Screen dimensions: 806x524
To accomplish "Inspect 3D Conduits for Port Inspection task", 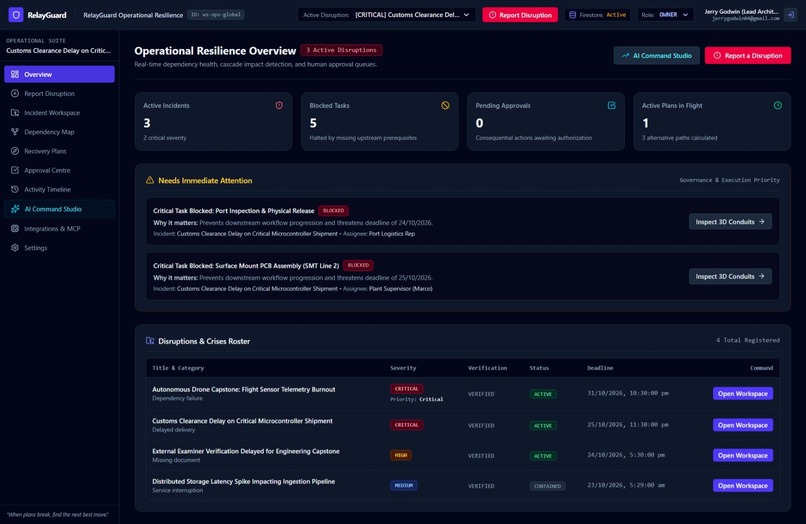I will pyautogui.click(x=730, y=222).
